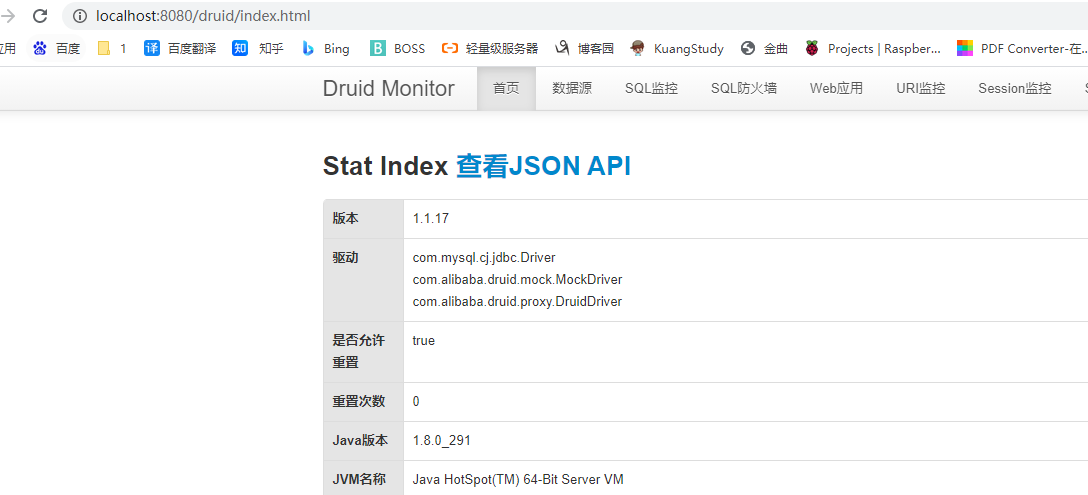Select the 首页 nav tab

coord(506,88)
